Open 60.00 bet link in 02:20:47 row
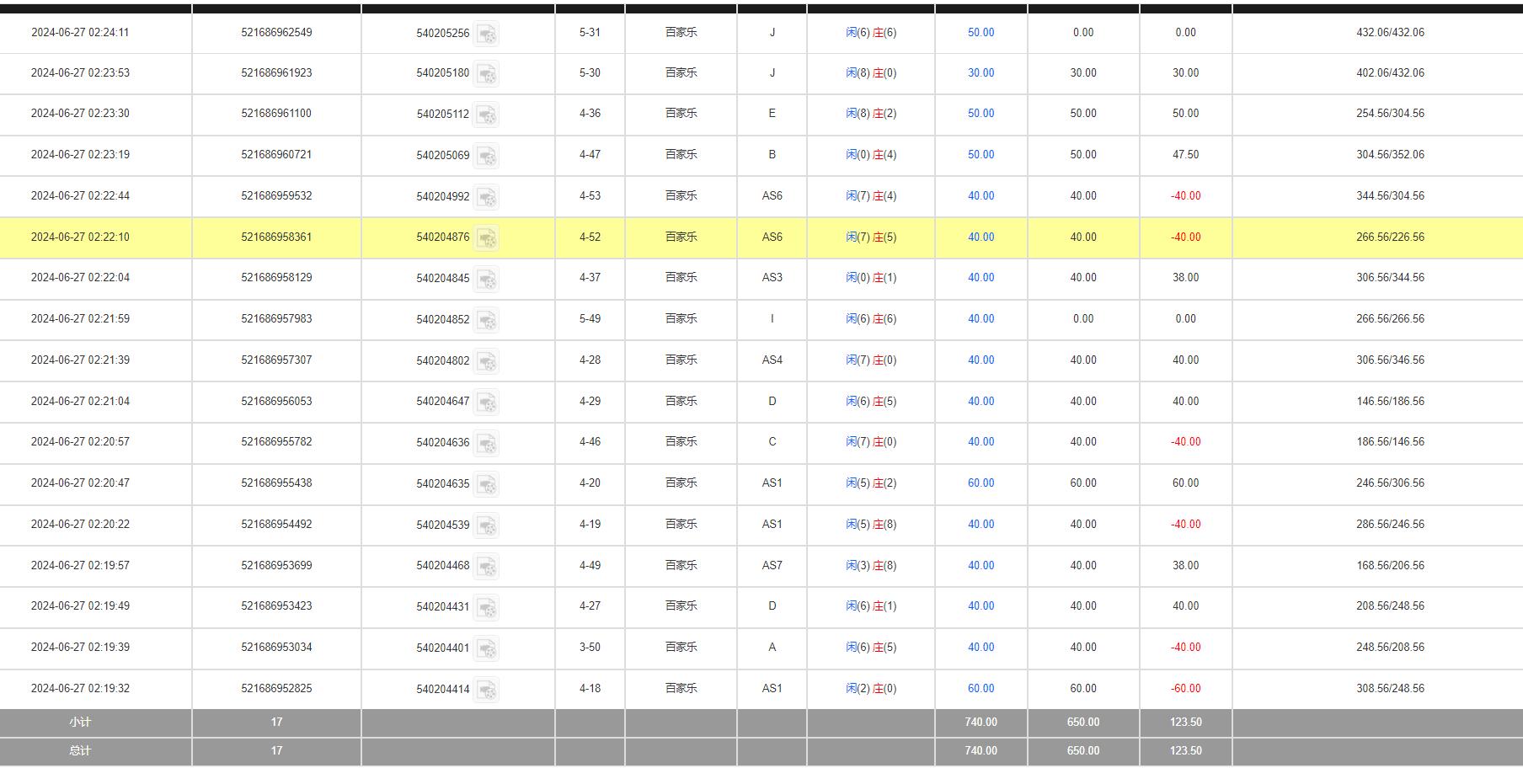 pos(981,483)
